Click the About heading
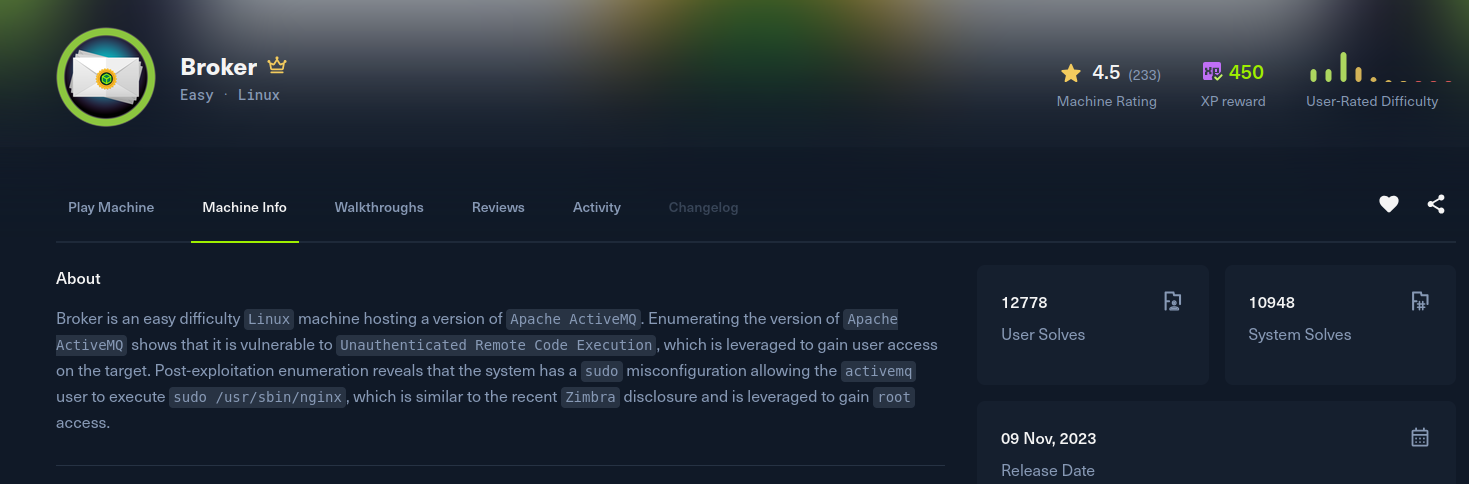This screenshot has width=1469, height=484. click(x=78, y=278)
